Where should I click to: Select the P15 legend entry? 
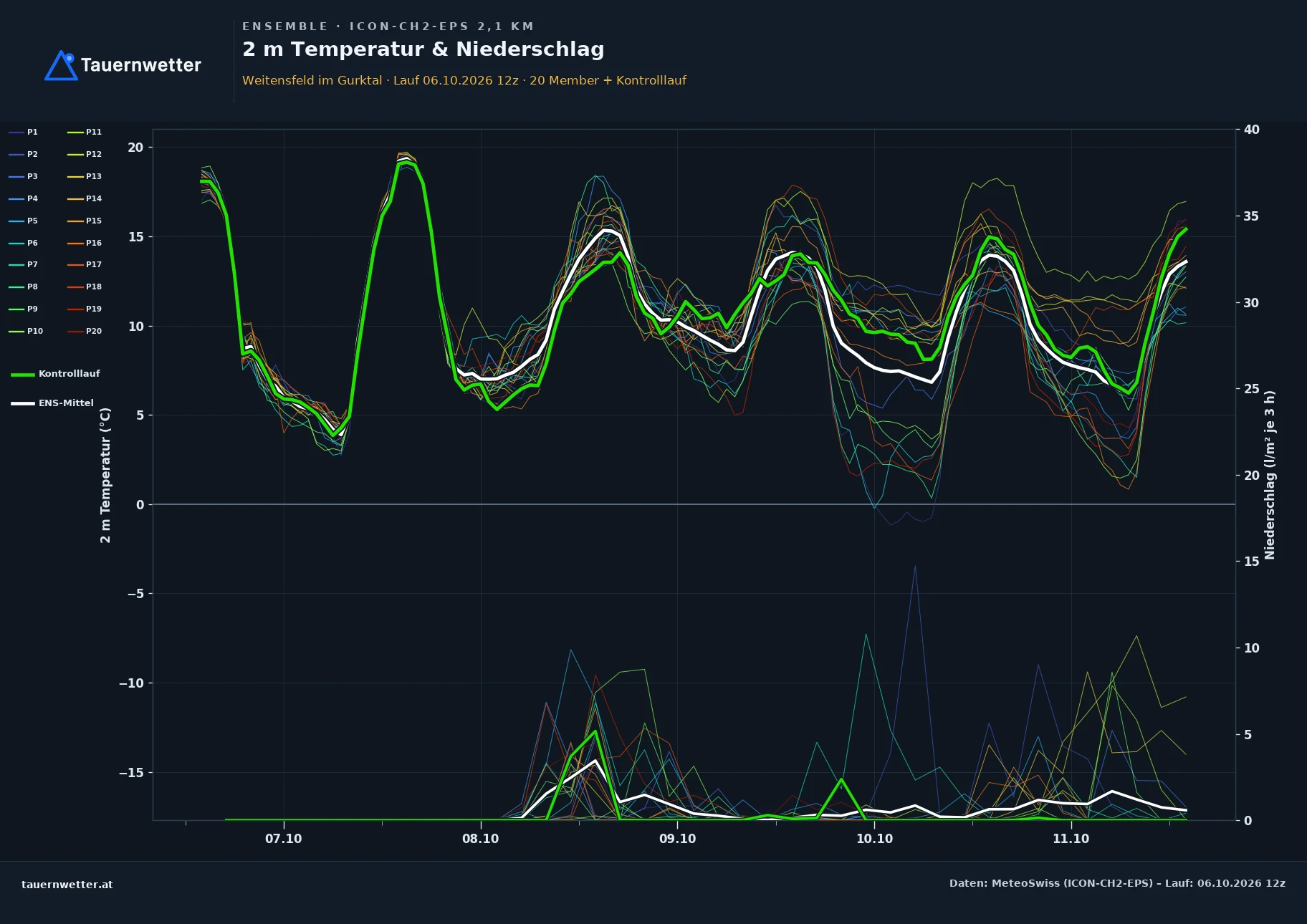pos(85,221)
